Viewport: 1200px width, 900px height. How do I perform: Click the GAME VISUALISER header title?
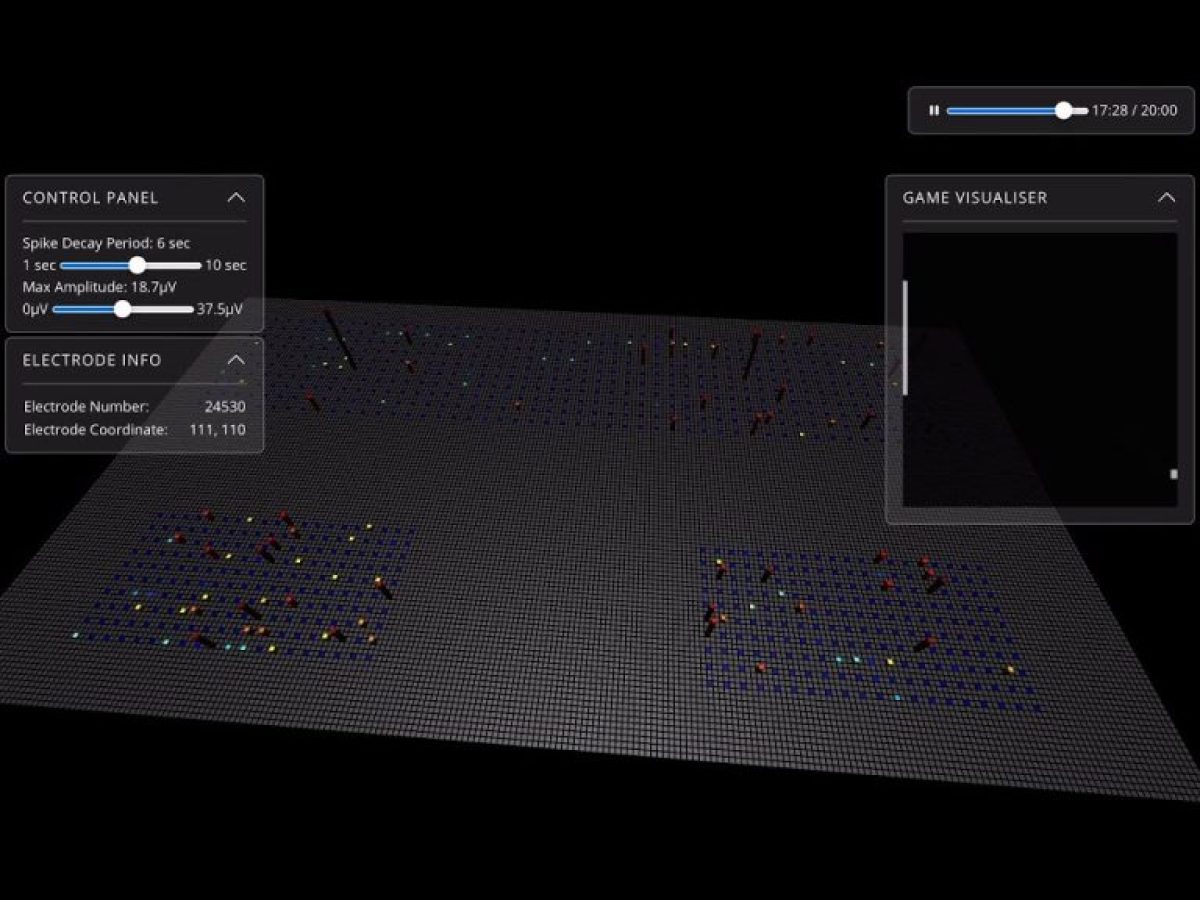975,198
